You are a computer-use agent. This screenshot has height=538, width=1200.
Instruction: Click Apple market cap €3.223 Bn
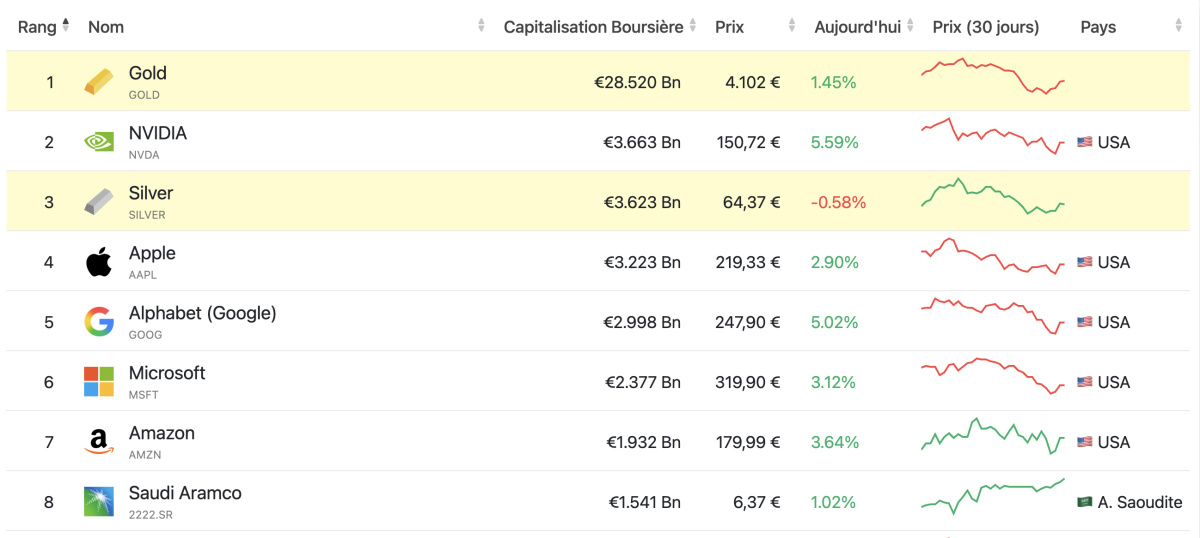pos(642,262)
